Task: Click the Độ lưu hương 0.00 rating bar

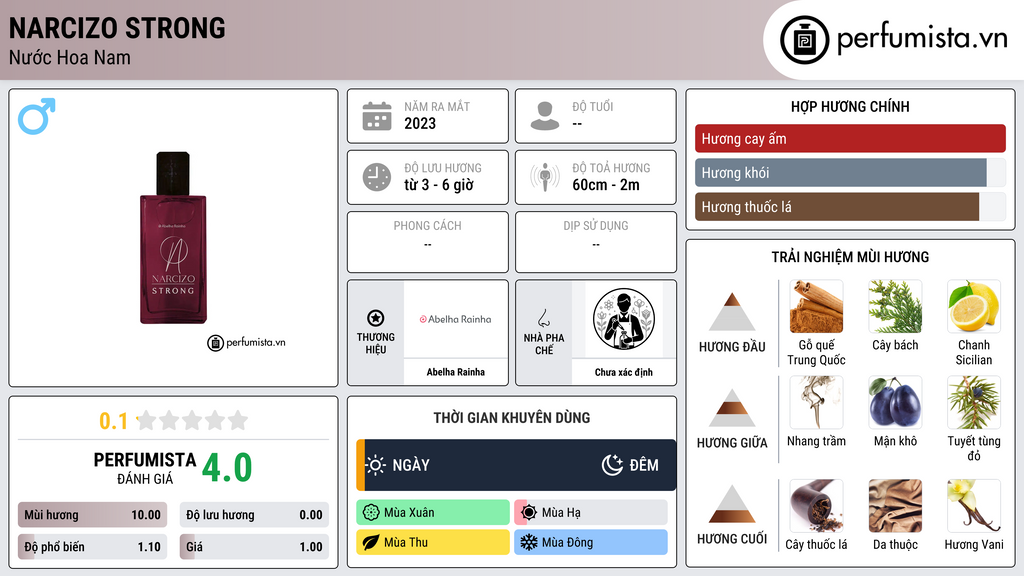Action: (254, 515)
